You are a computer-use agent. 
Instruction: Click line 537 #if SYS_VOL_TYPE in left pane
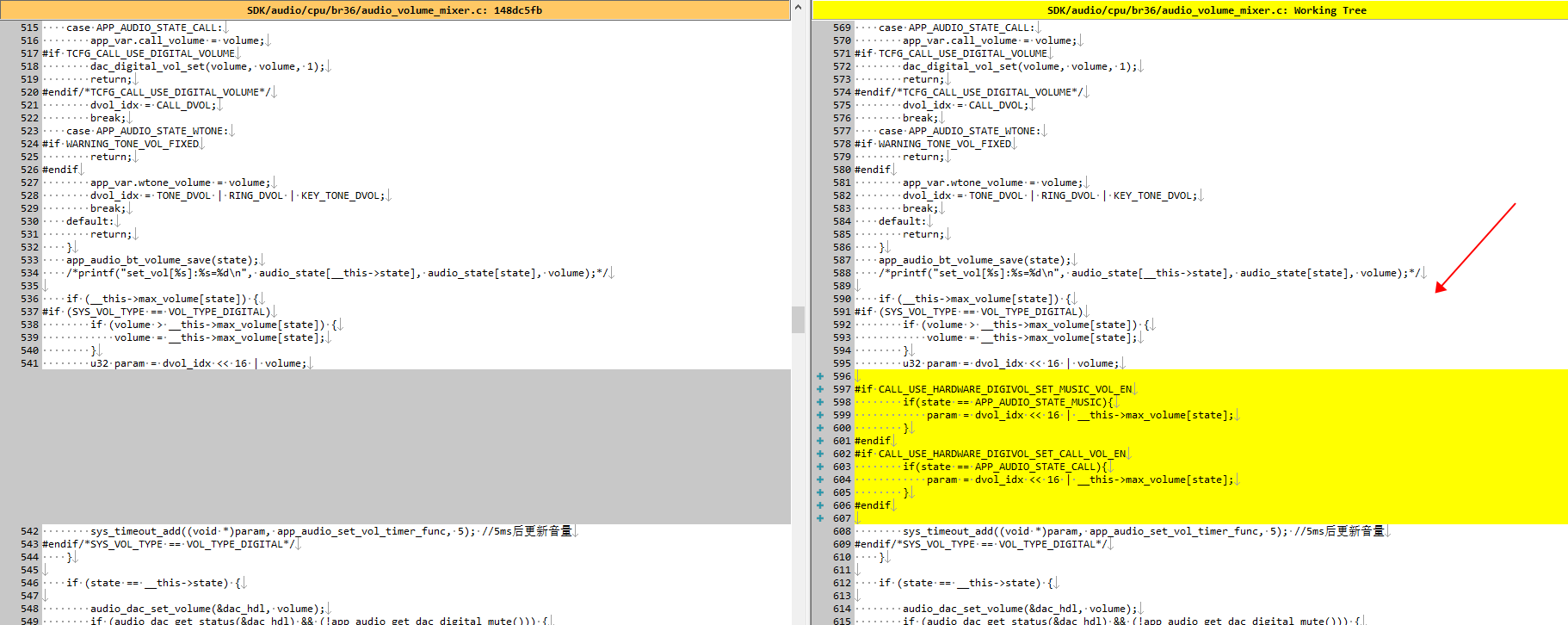157,312
